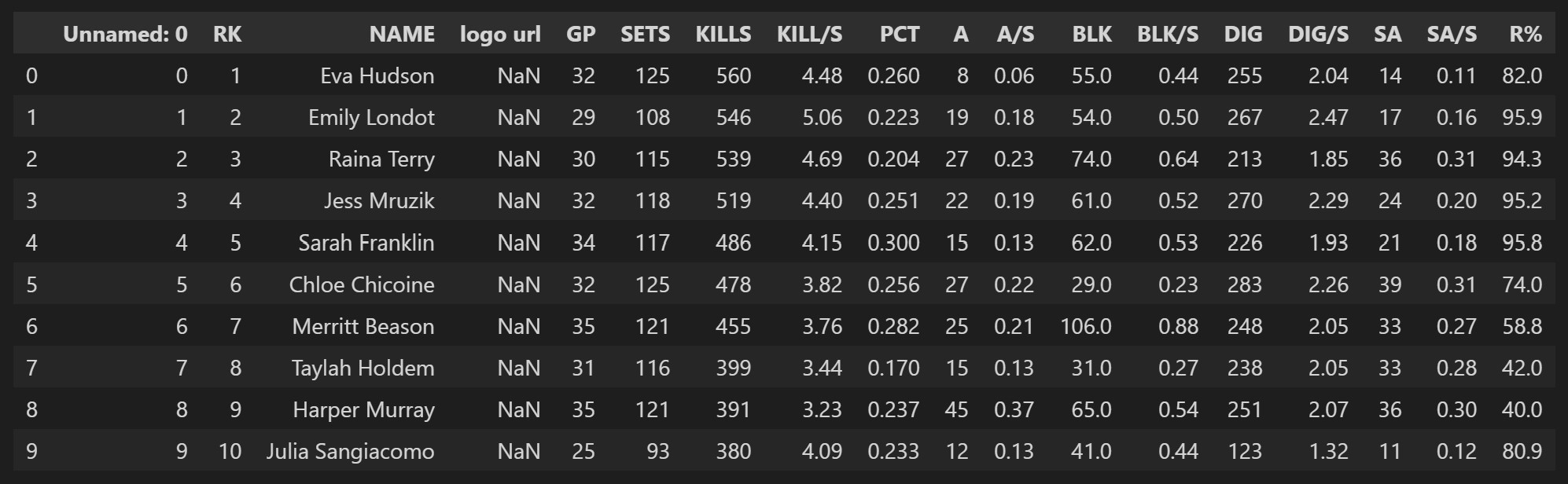Viewport: 1568px width, 484px height.
Task: Click the Taylah Holdem name cell
Action: click(x=363, y=368)
